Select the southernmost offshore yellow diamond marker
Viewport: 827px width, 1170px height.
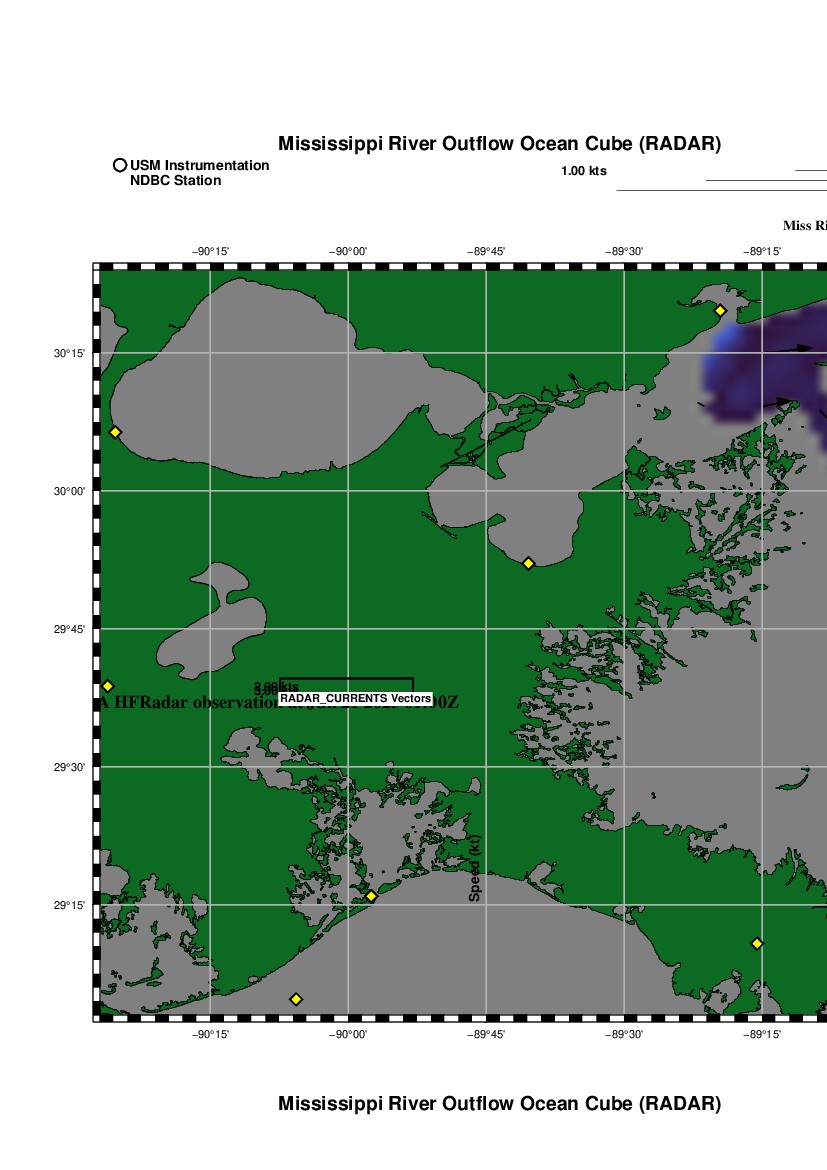(296, 999)
